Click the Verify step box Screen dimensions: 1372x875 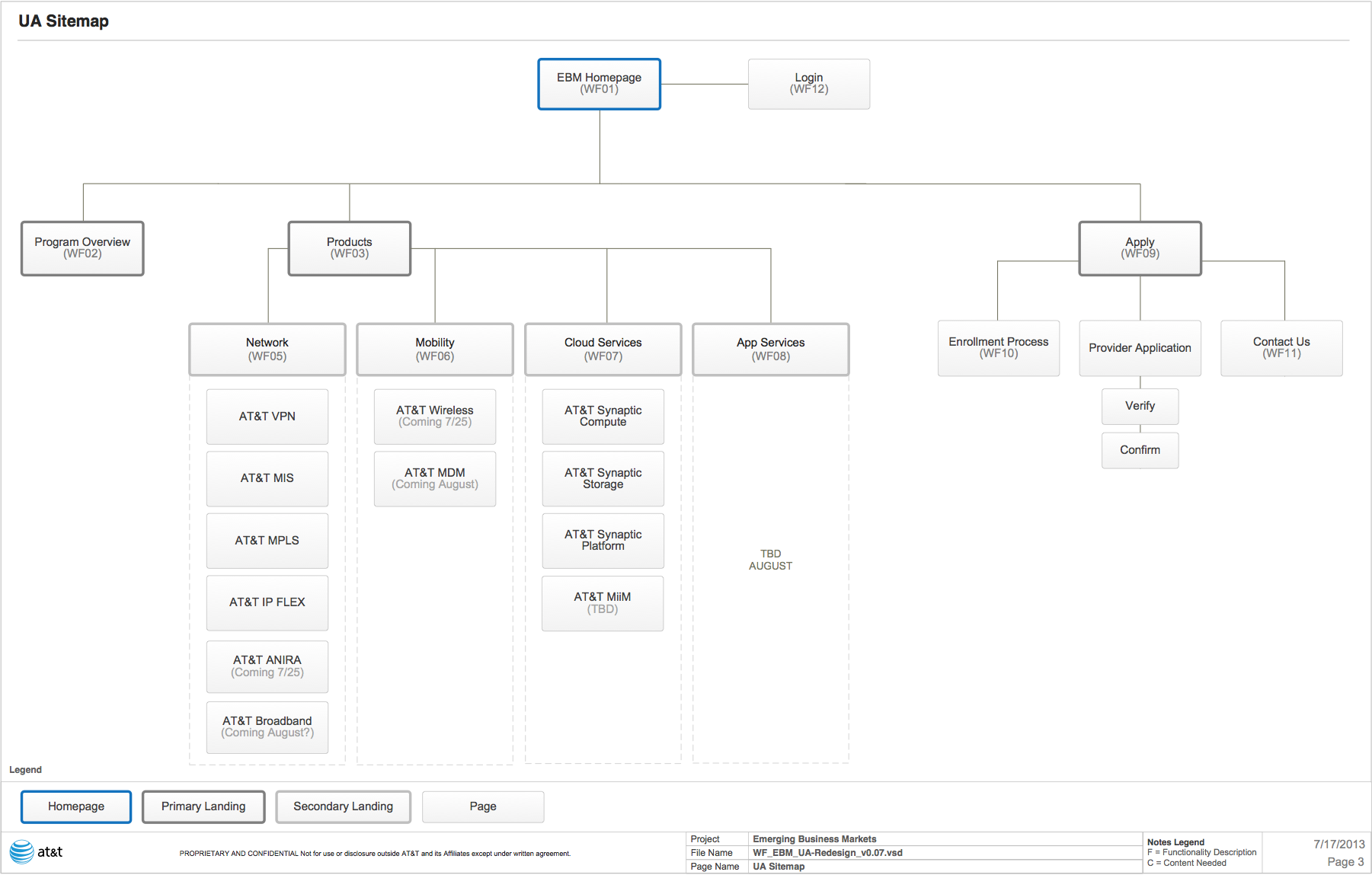pos(1140,407)
